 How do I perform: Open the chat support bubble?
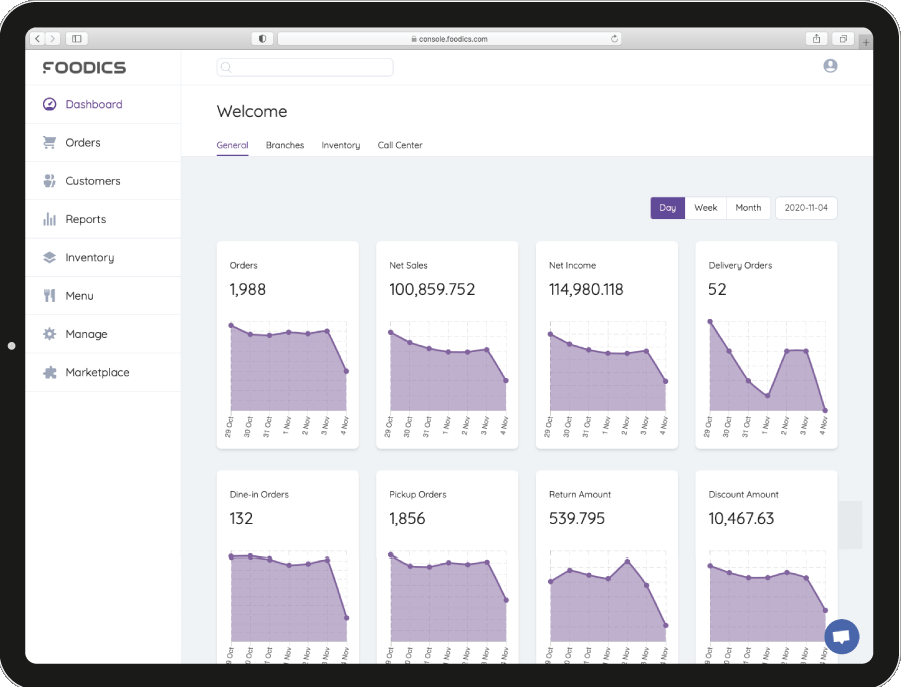pos(841,637)
